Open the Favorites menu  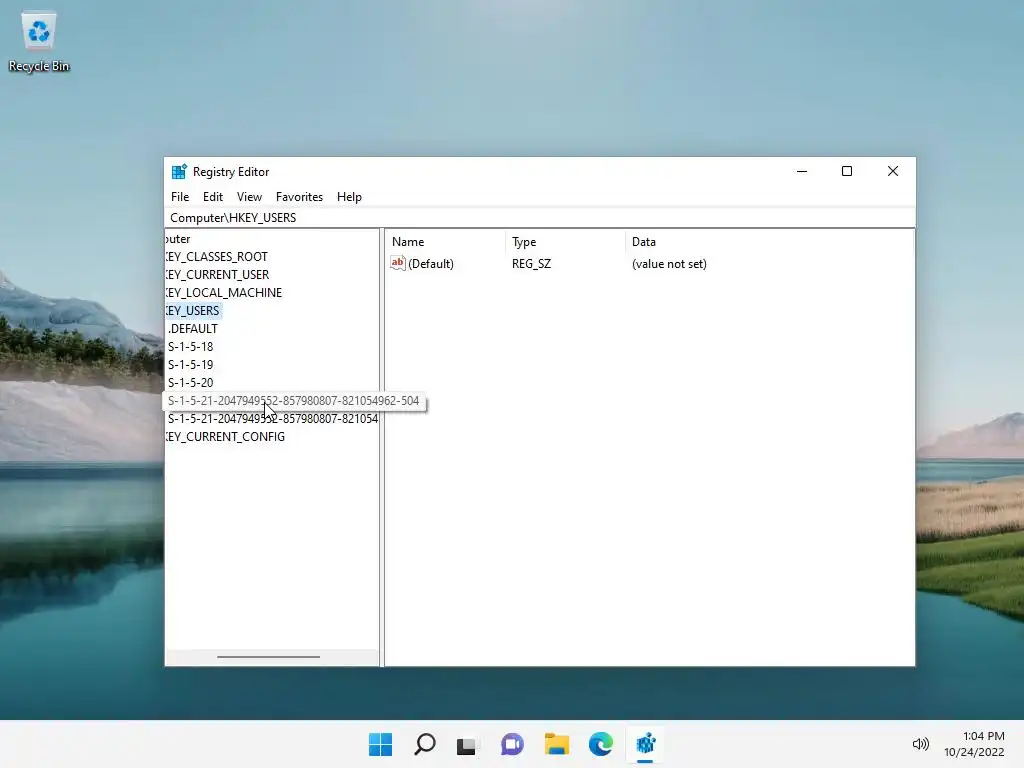click(x=299, y=197)
